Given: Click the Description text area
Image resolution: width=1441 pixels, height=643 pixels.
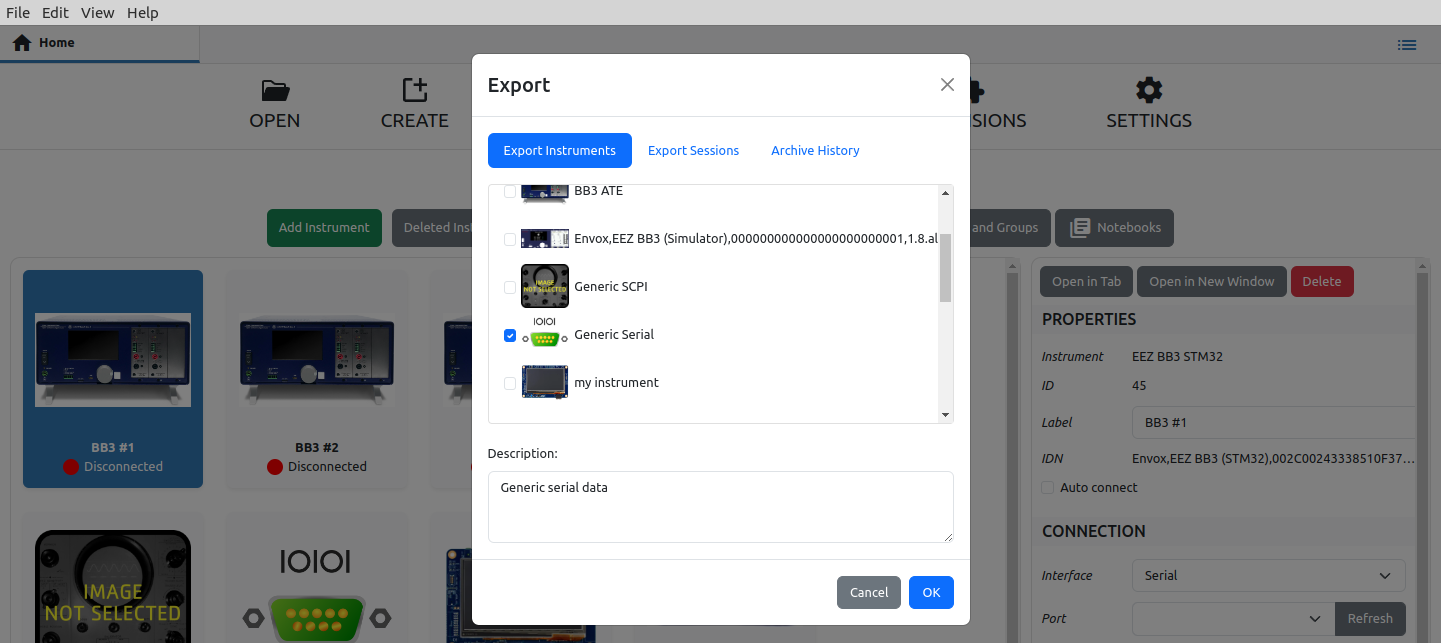Looking at the screenshot, I should tap(720, 507).
